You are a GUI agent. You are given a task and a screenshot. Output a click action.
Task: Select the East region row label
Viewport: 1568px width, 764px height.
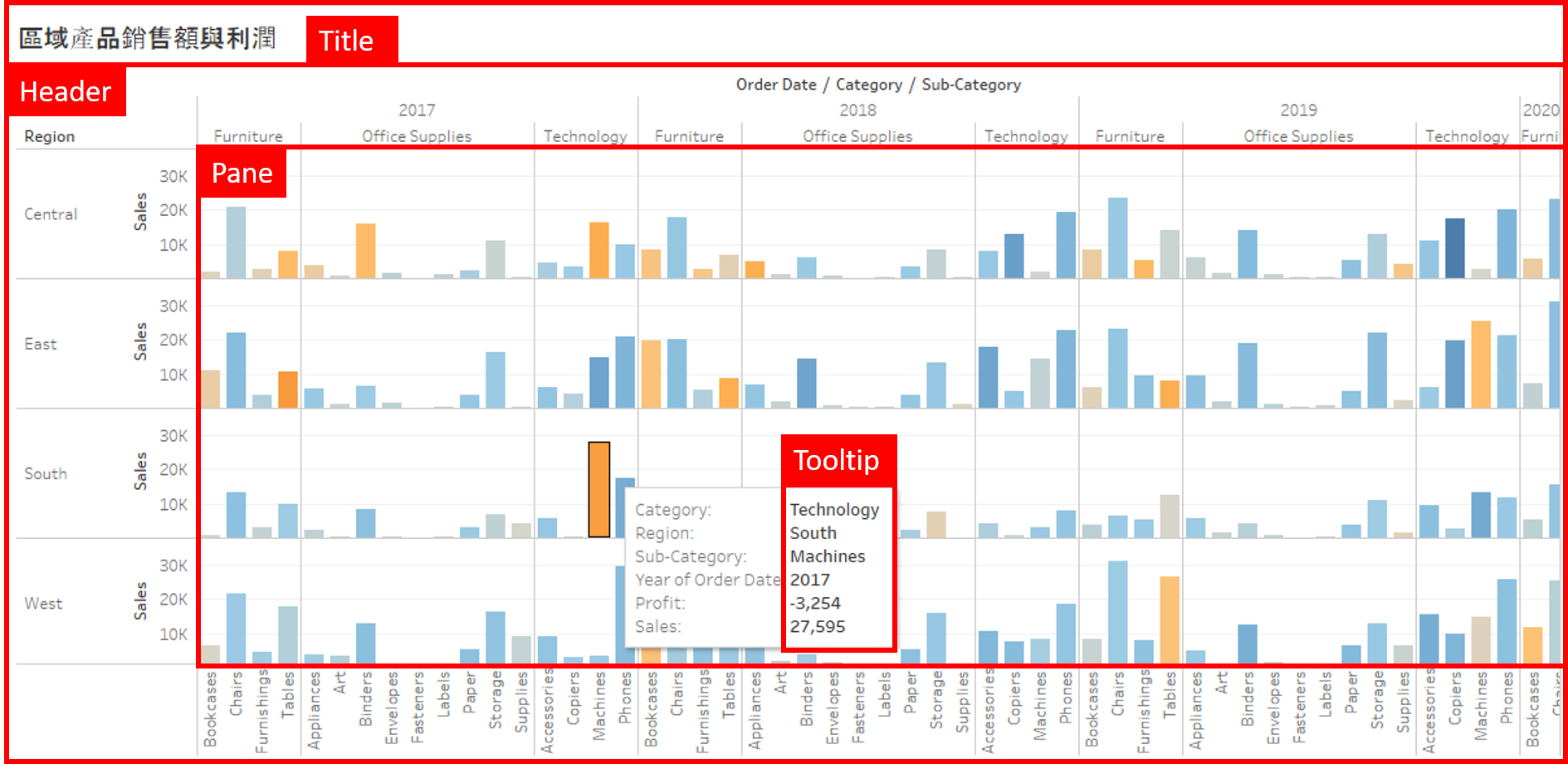[41, 344]
